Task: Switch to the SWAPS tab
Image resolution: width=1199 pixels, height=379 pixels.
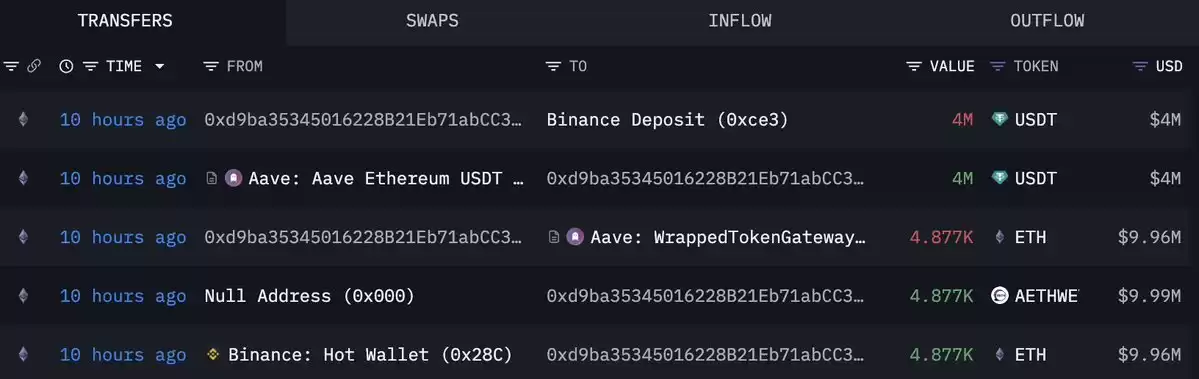Action: 432,21
